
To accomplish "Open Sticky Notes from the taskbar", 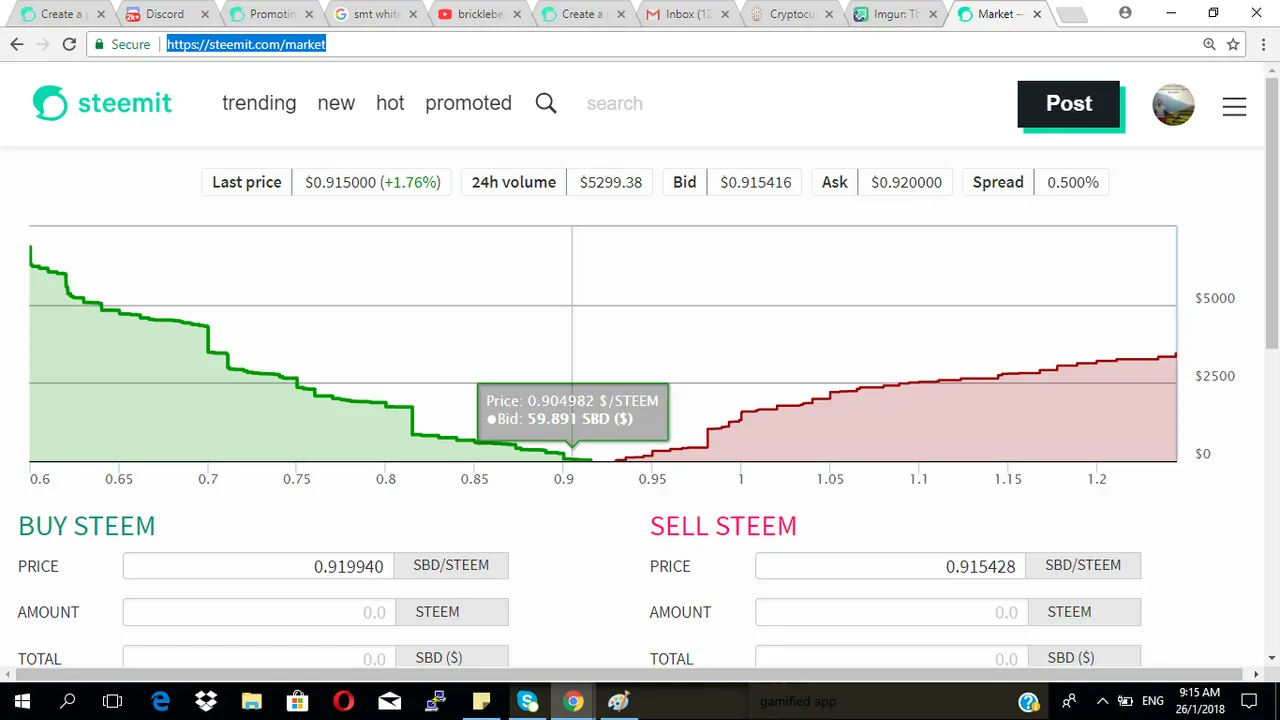I will click(x=481, y=701).
